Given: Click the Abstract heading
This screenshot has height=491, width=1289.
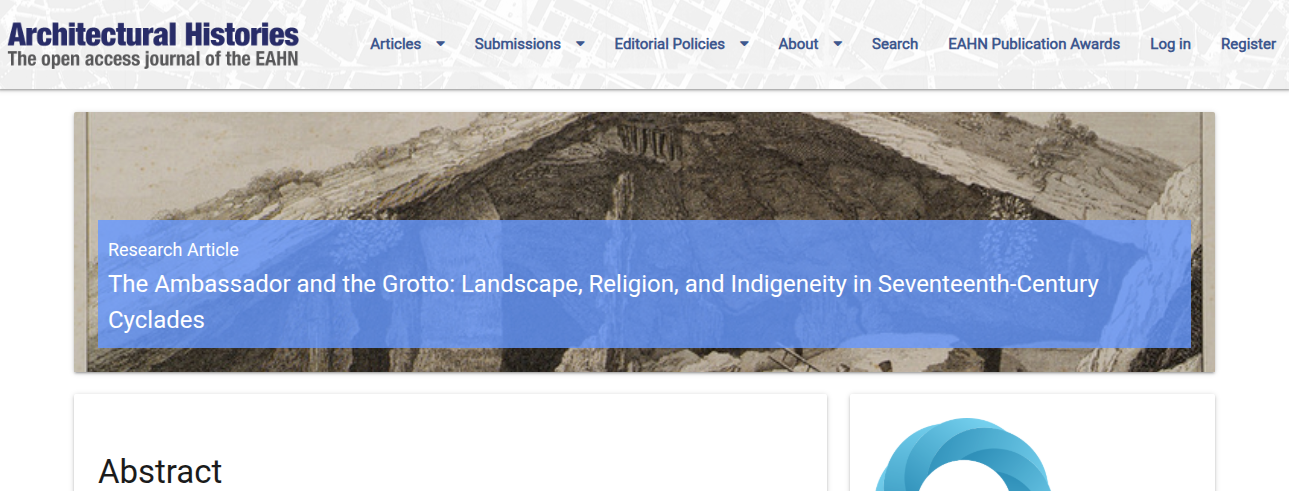Looking at the screenshot, I should [x=160, y=471].
